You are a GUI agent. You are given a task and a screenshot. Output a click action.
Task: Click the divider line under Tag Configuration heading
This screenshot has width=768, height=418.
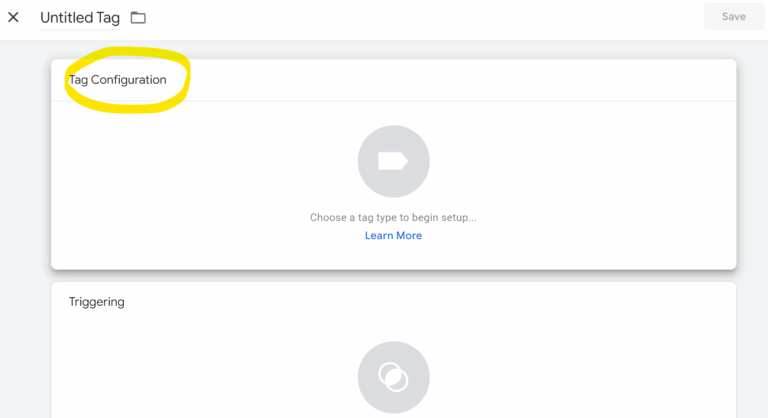393,101
